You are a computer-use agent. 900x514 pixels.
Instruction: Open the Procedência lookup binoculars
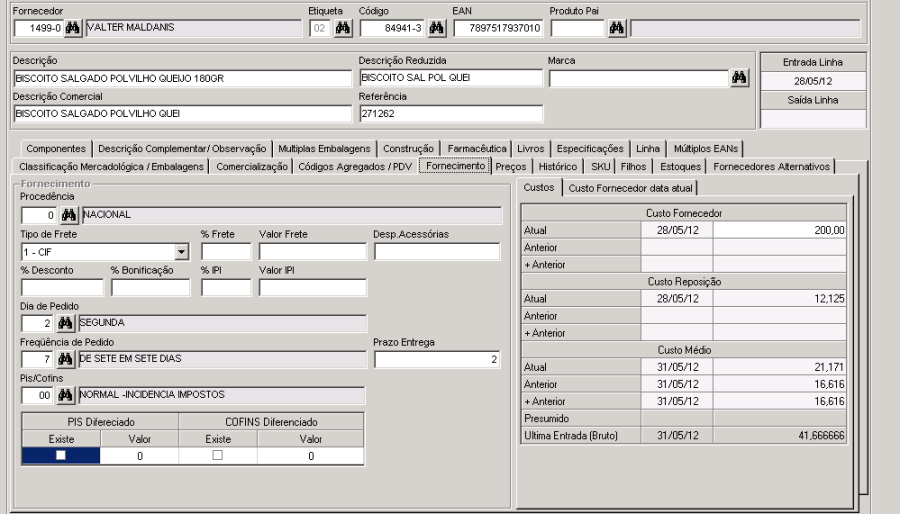coord(69,215)
